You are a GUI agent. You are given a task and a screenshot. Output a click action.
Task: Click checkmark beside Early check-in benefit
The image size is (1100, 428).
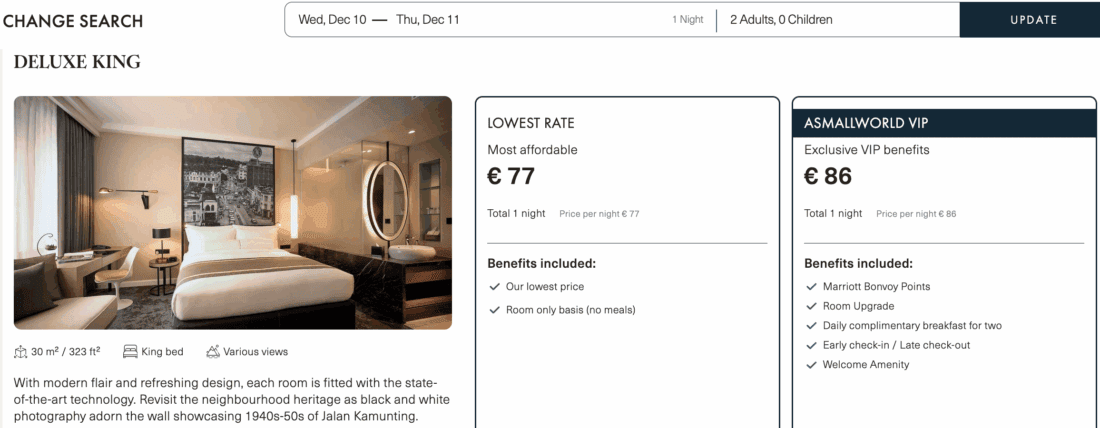pyautogui.click(x=811, y=345)
